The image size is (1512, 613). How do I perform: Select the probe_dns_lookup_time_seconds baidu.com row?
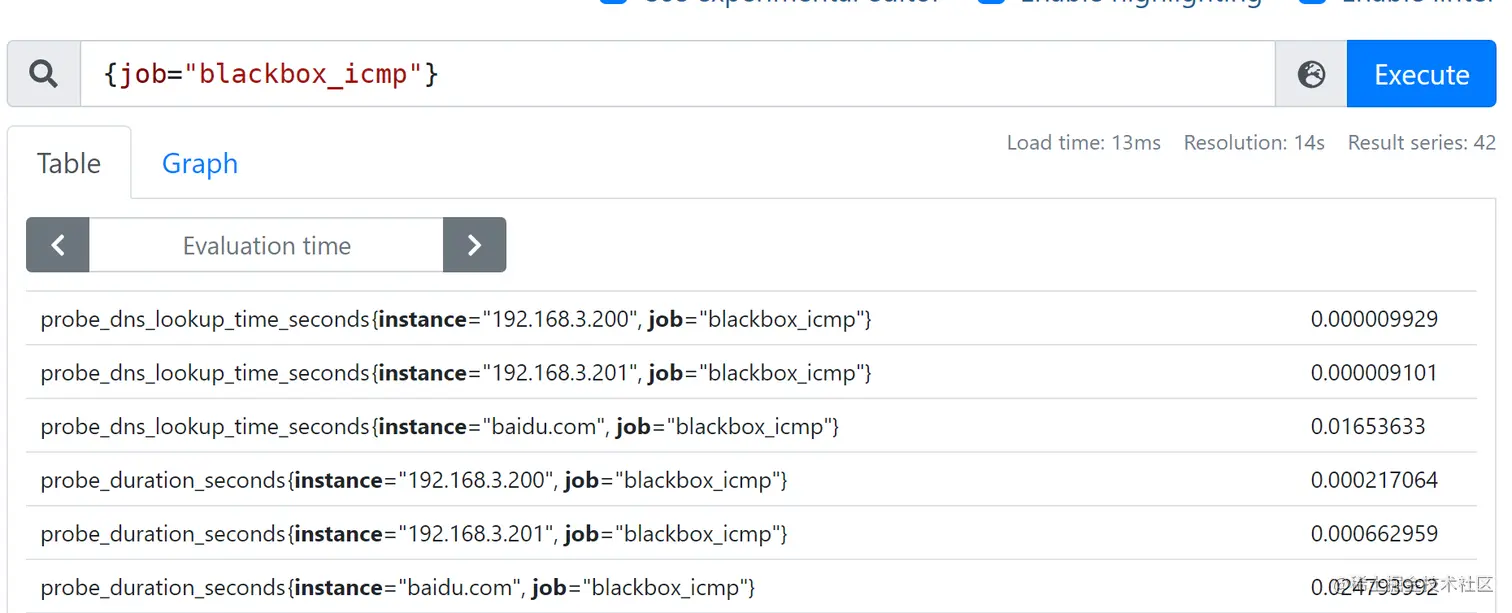[x=751, y=427]
